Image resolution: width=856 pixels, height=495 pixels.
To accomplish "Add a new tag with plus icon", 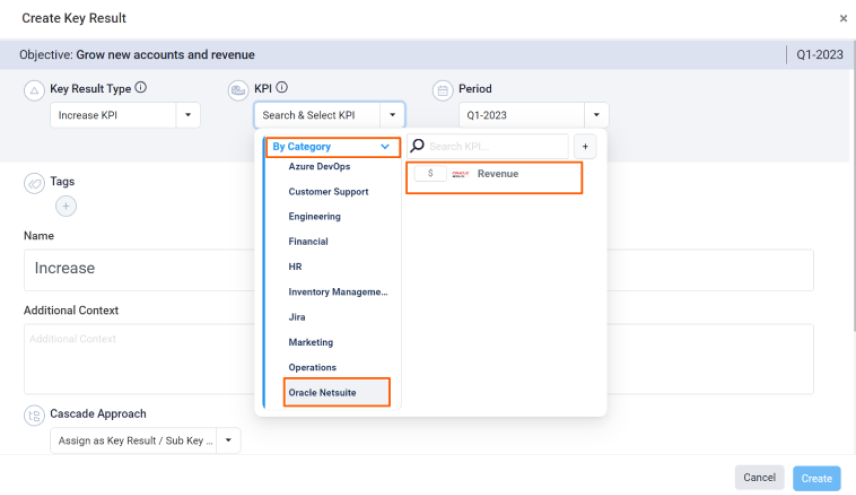I will coord(66,206).
